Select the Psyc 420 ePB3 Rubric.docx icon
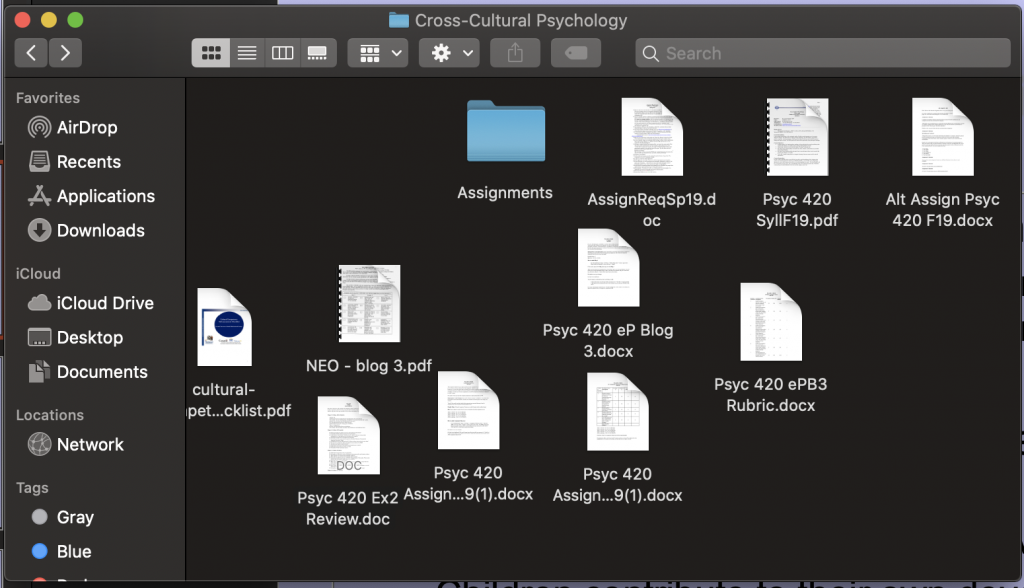Viewport: 1024px width, 588px height. coord(771,321)
